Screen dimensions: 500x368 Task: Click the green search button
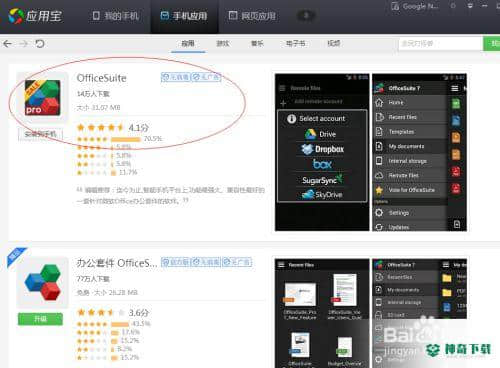(492, 44)
